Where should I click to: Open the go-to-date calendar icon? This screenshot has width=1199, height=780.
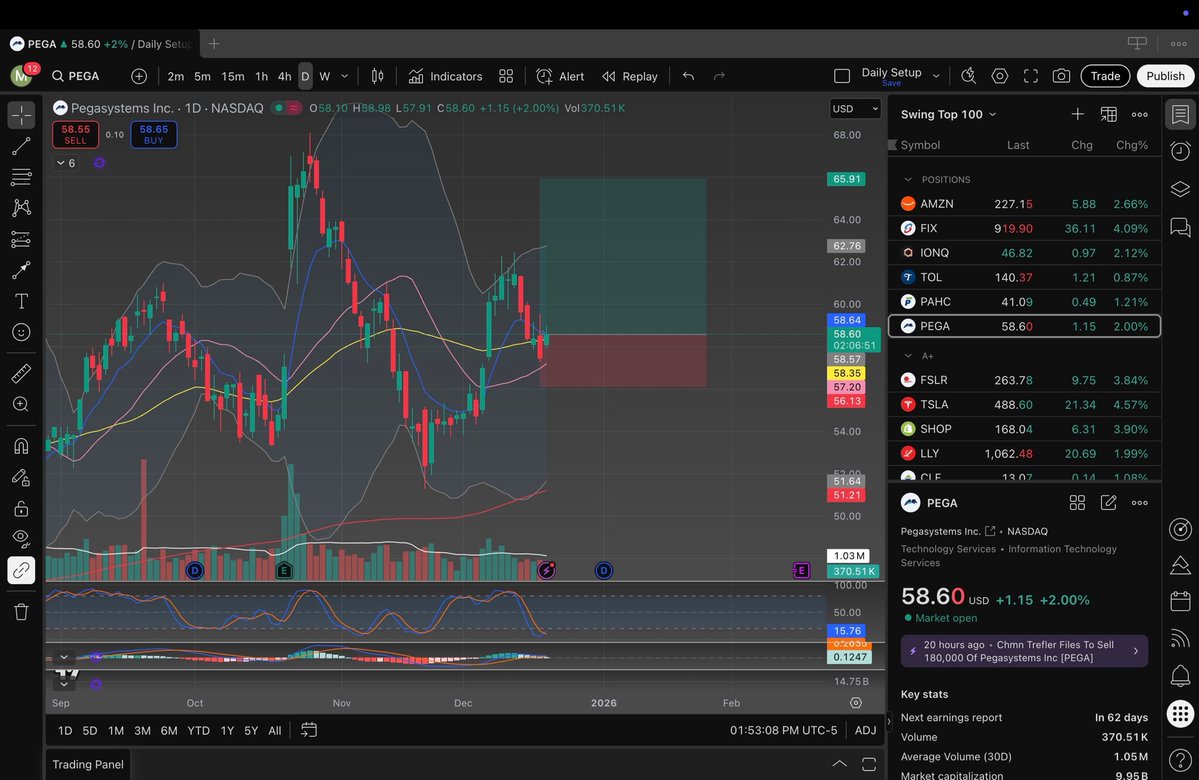(309, 730)
